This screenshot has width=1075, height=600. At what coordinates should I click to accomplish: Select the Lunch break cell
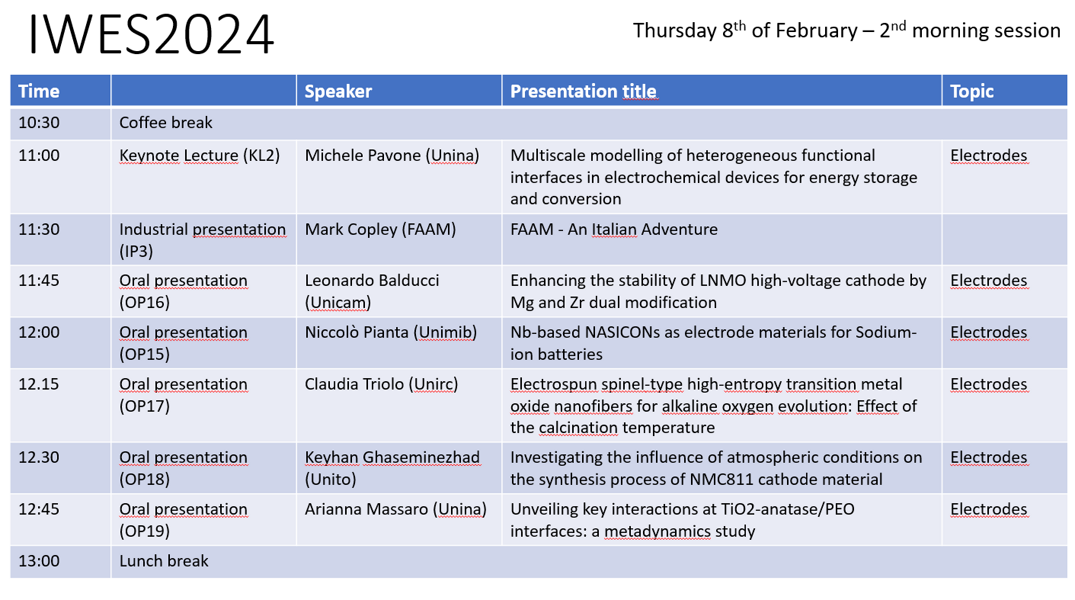pos(164,561)
